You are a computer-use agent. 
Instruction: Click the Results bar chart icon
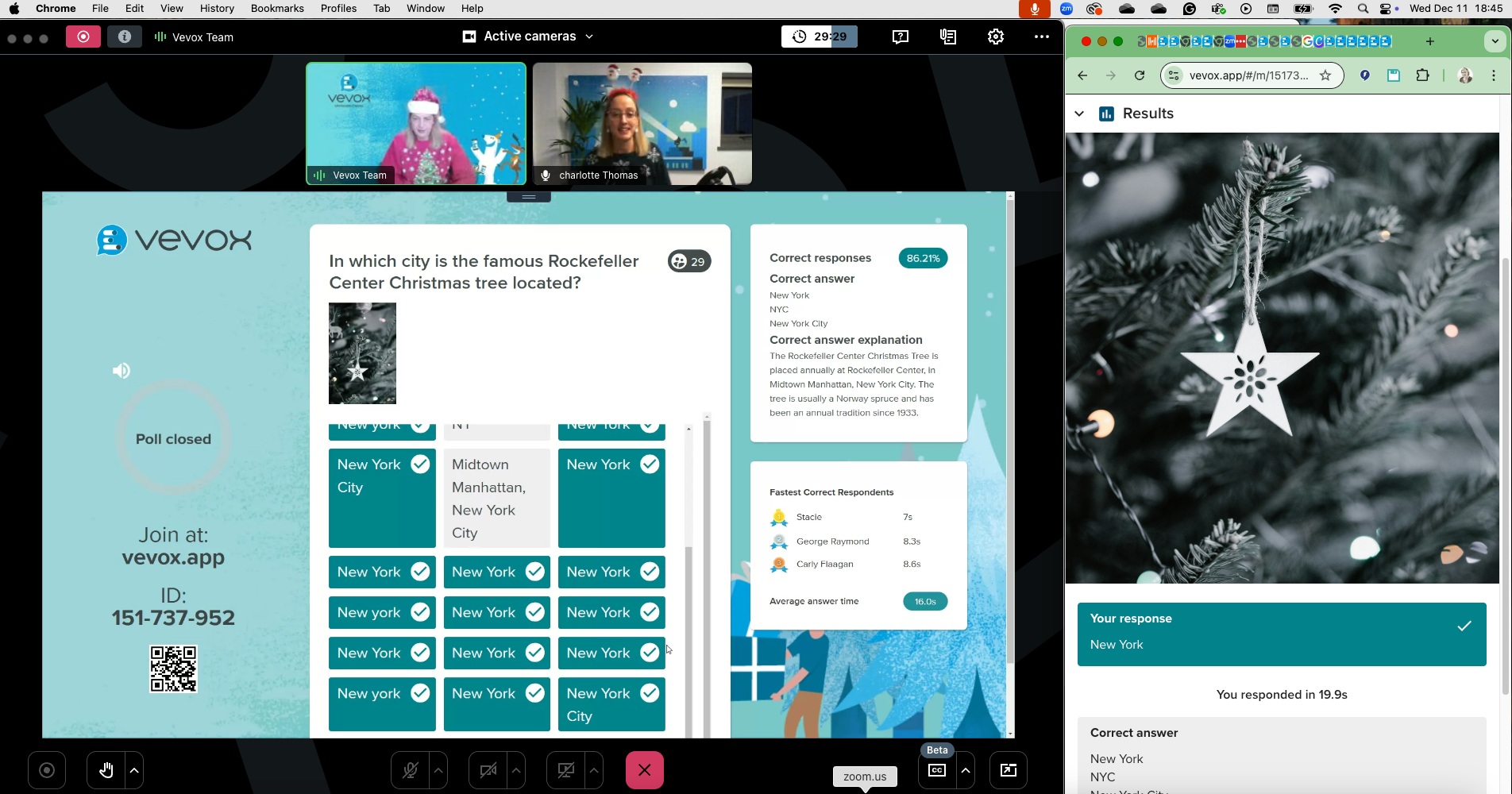pyautogui.click(x=1106, y=114)
